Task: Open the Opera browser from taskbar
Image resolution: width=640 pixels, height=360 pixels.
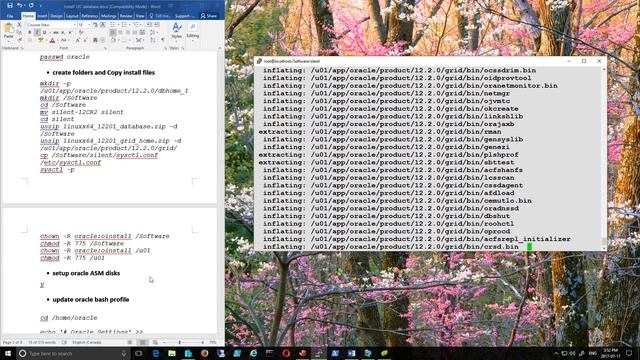Action: (286, 353)
